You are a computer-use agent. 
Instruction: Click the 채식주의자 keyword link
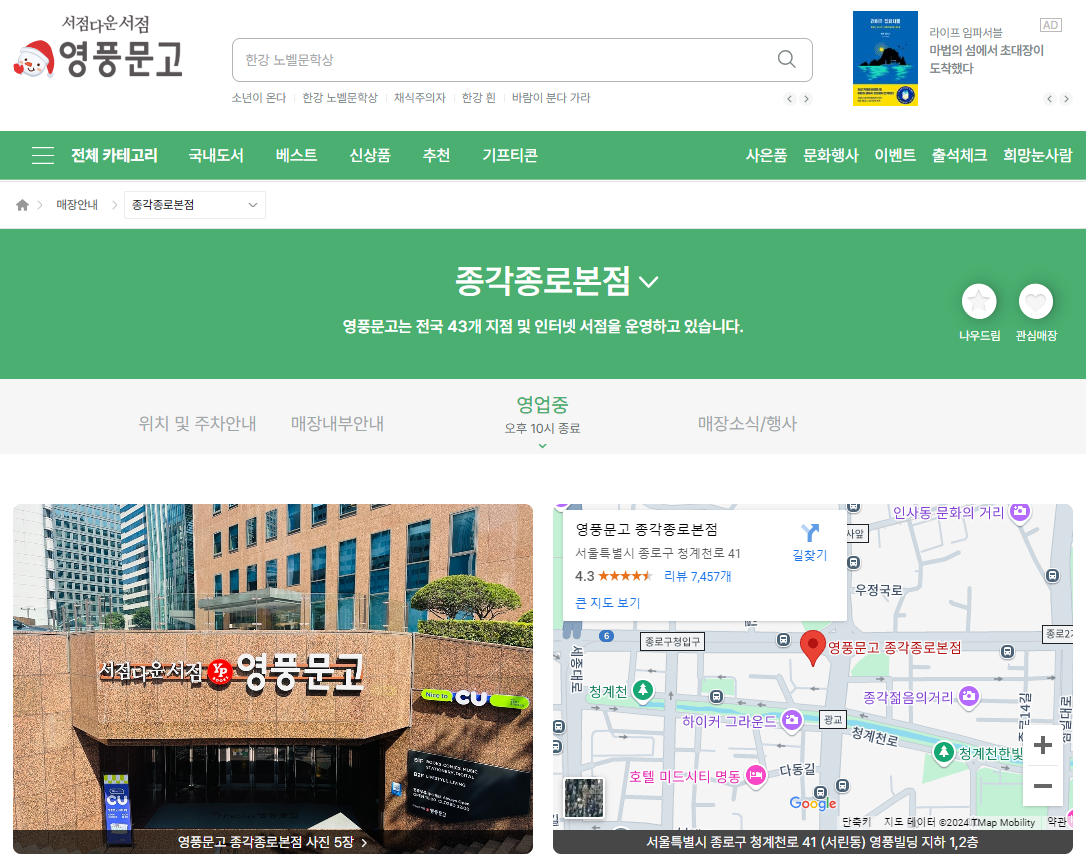point(420,98)
